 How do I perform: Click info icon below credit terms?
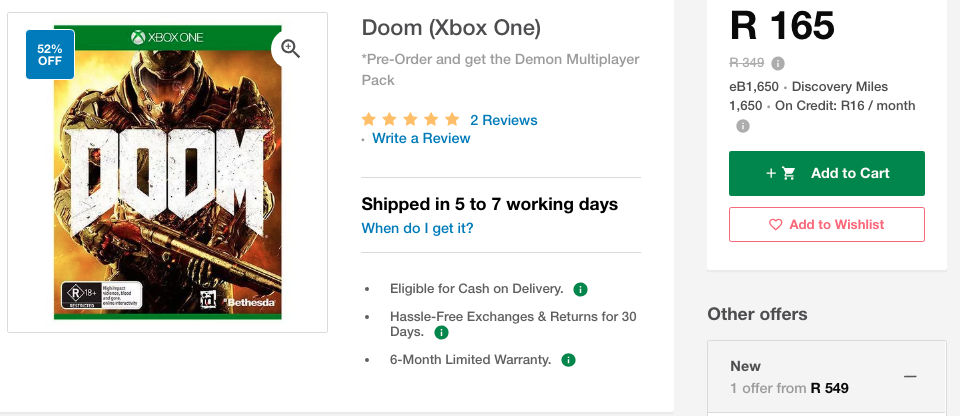[743, 126]
